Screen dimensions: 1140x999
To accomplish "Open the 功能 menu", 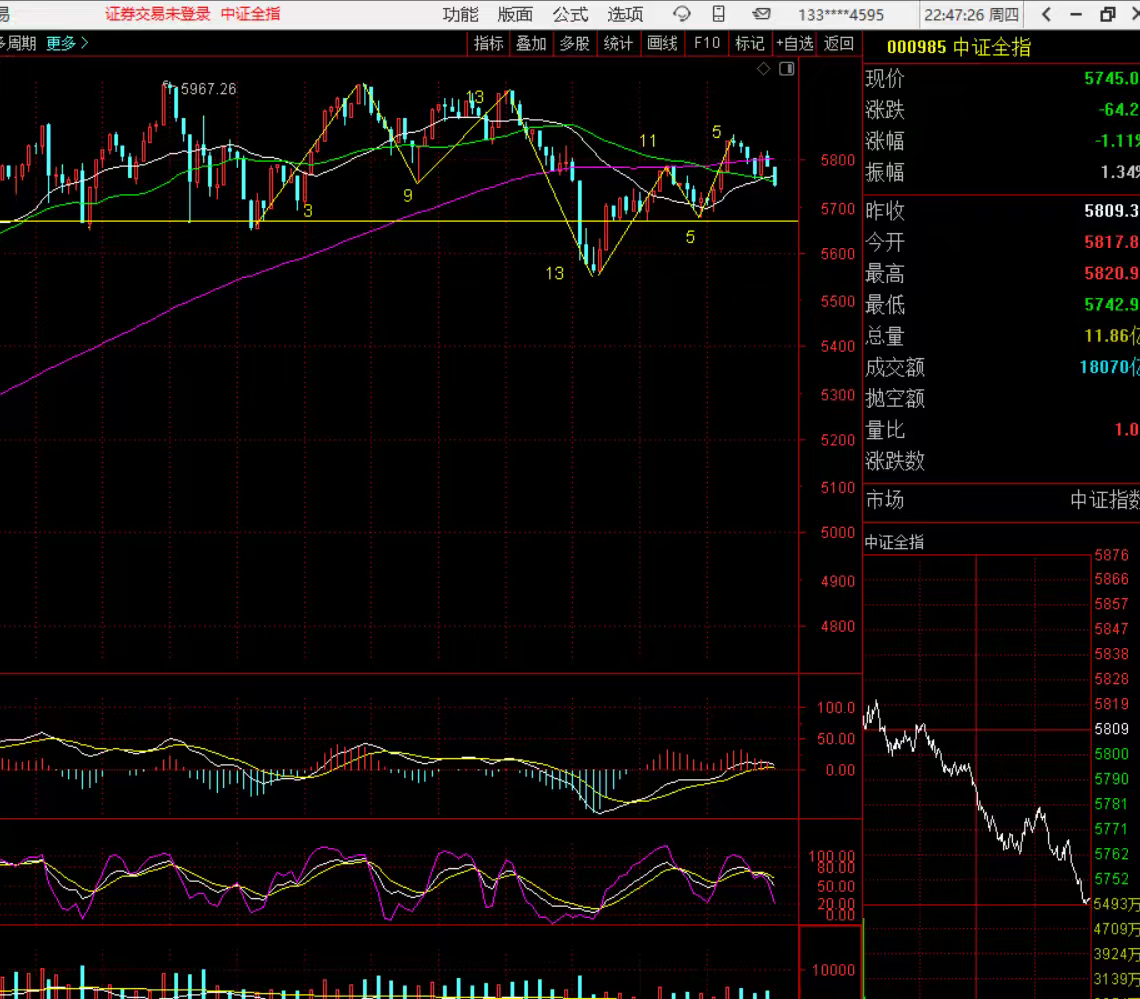I will (x=460, y=14).
